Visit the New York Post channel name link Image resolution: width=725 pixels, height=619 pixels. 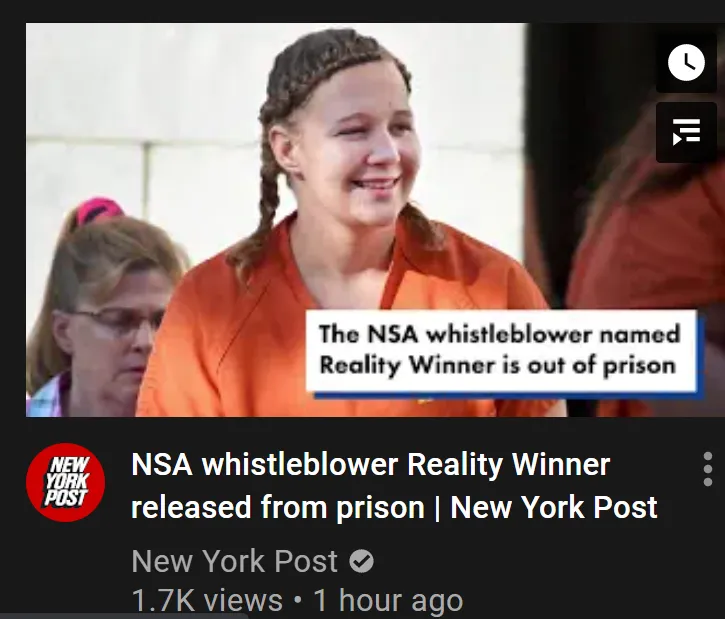pyautogui.click(x=234, y=561)
